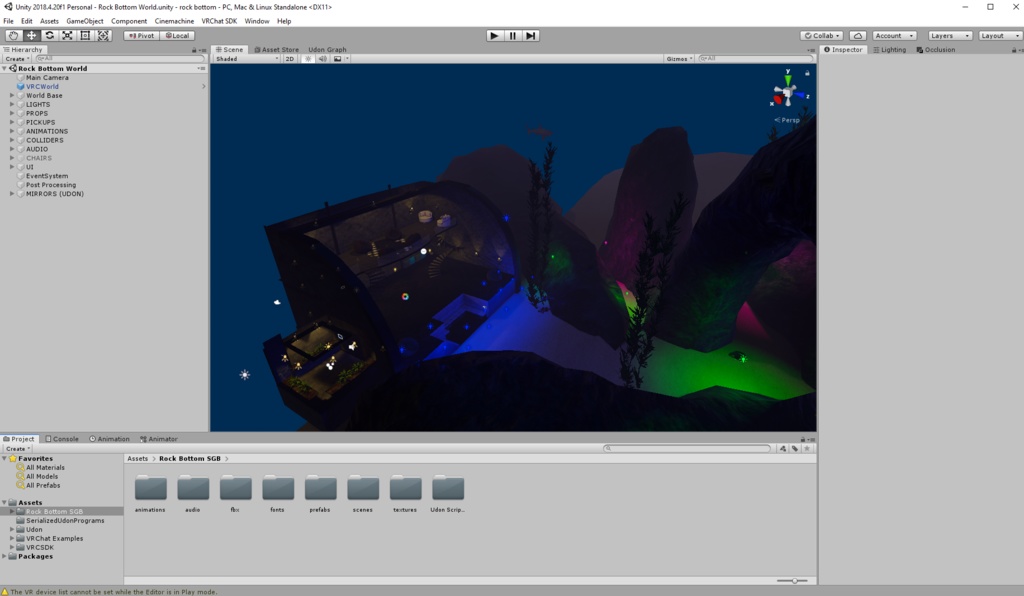Screen dimensions: 1024x596
Task: Expand the VRCWorld hierarchy item
Action: coord(203,86)
